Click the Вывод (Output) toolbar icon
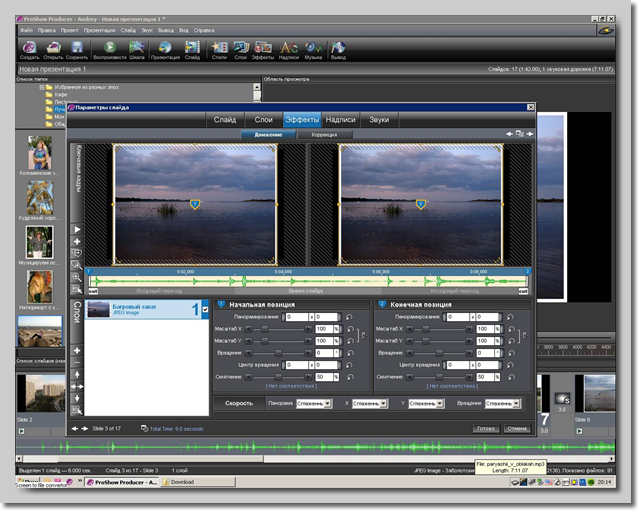This screenshot has height=510, width=638. point(338,50)
